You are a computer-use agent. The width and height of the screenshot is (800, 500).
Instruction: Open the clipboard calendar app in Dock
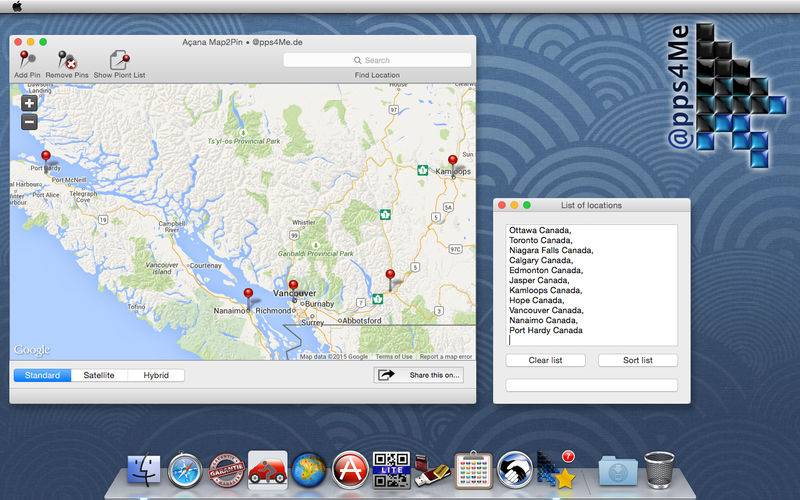[473, 470]
